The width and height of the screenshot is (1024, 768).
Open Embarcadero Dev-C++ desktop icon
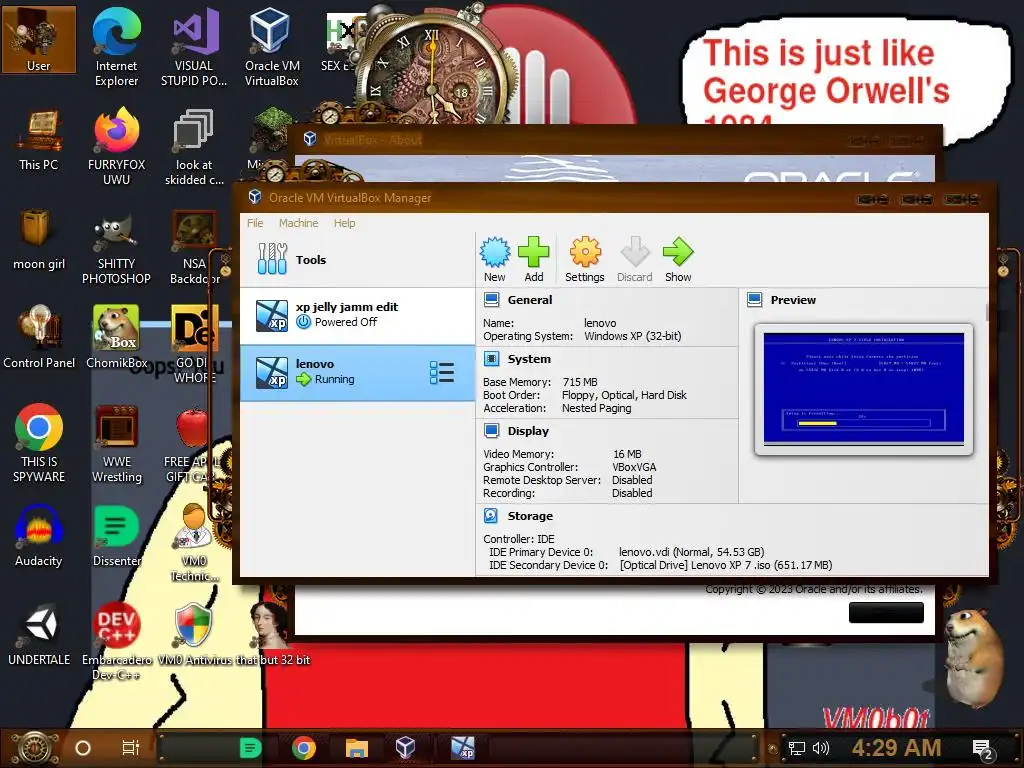(116, 641)
